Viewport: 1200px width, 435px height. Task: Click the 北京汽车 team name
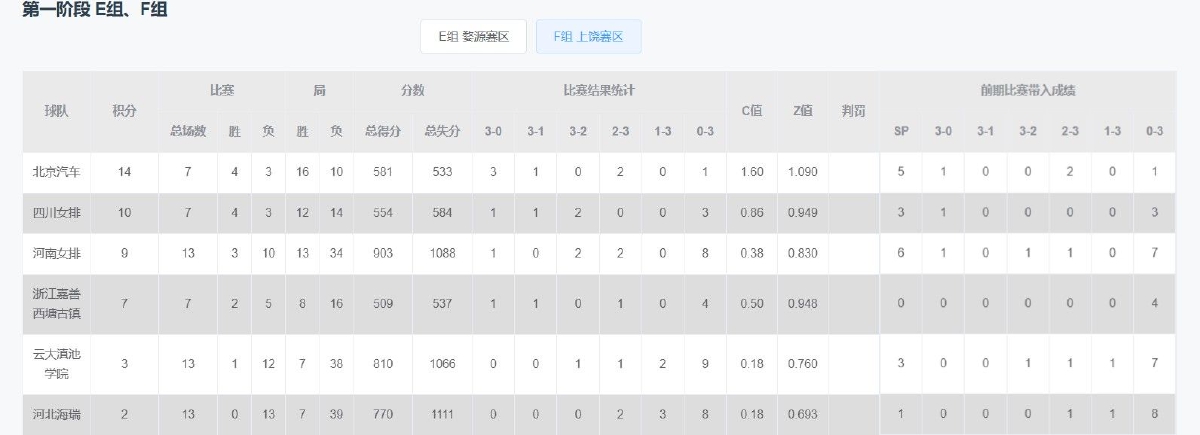56,172
